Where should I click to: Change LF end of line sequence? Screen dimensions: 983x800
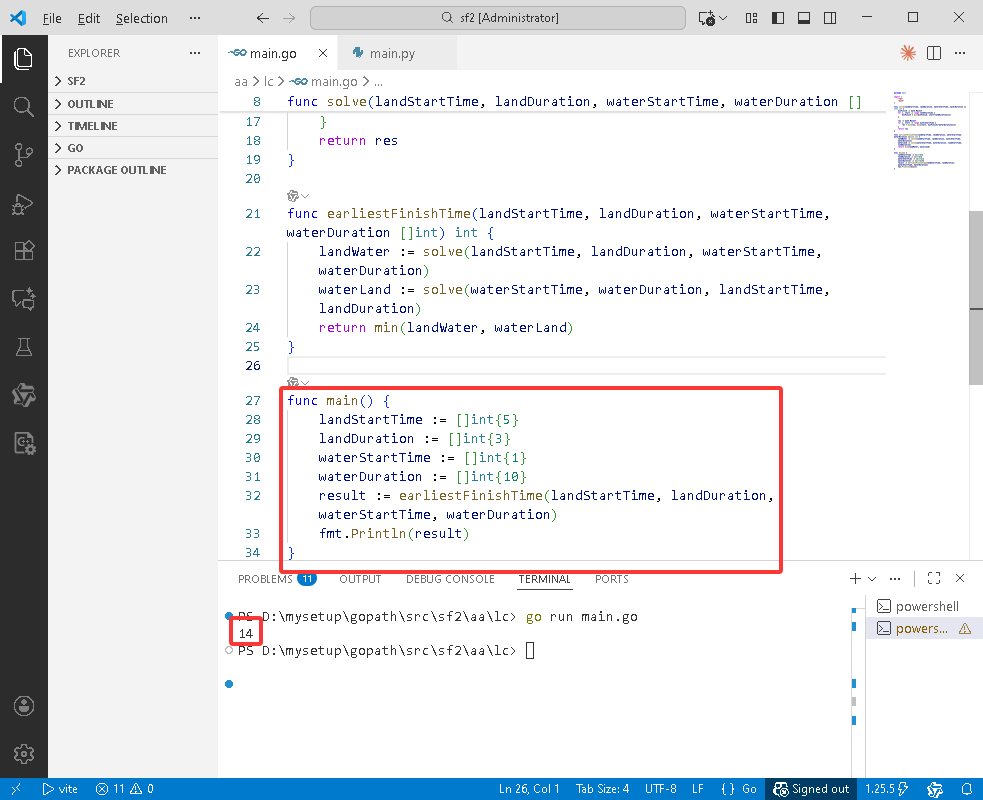697,789
